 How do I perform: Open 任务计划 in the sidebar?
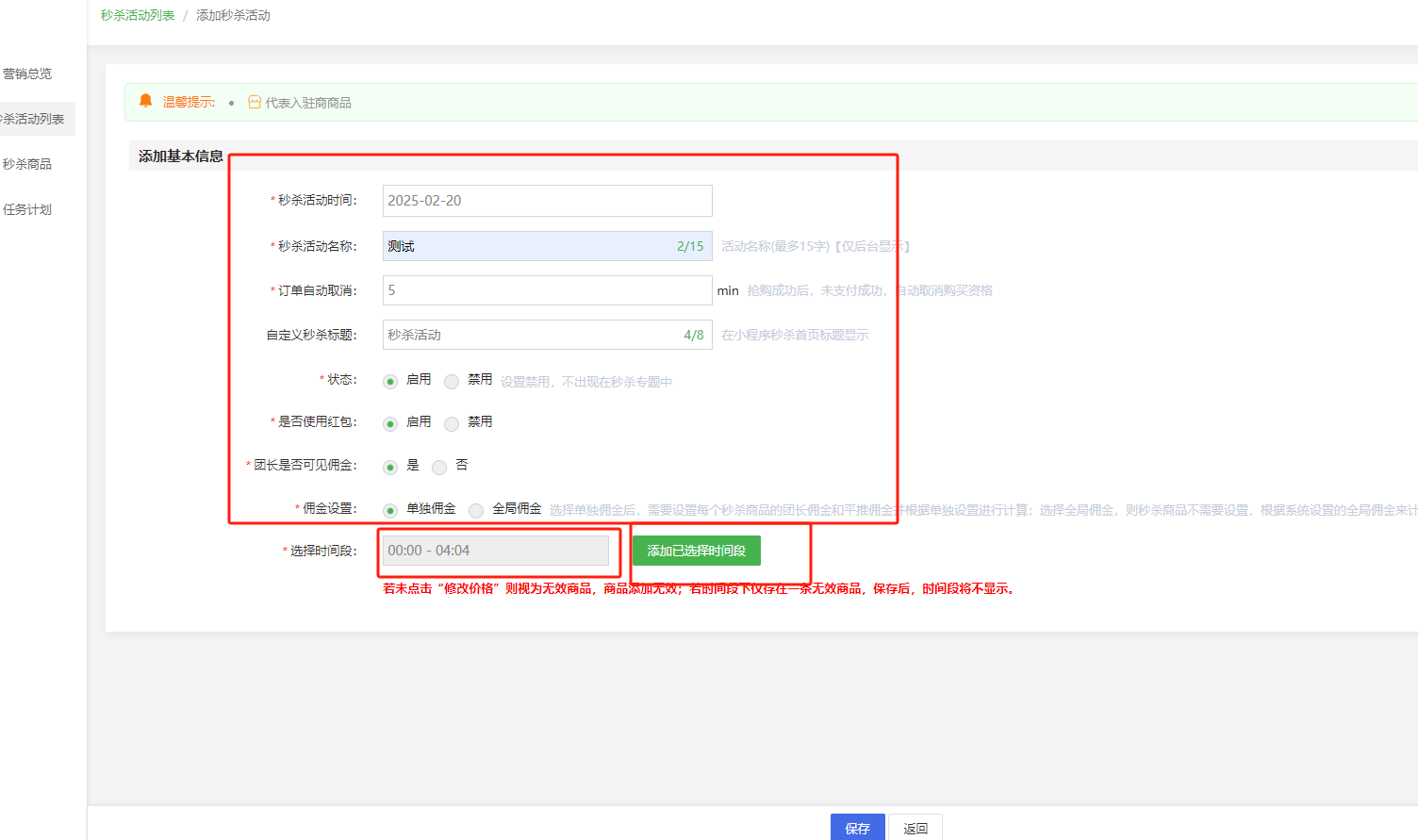pos(27,209)
